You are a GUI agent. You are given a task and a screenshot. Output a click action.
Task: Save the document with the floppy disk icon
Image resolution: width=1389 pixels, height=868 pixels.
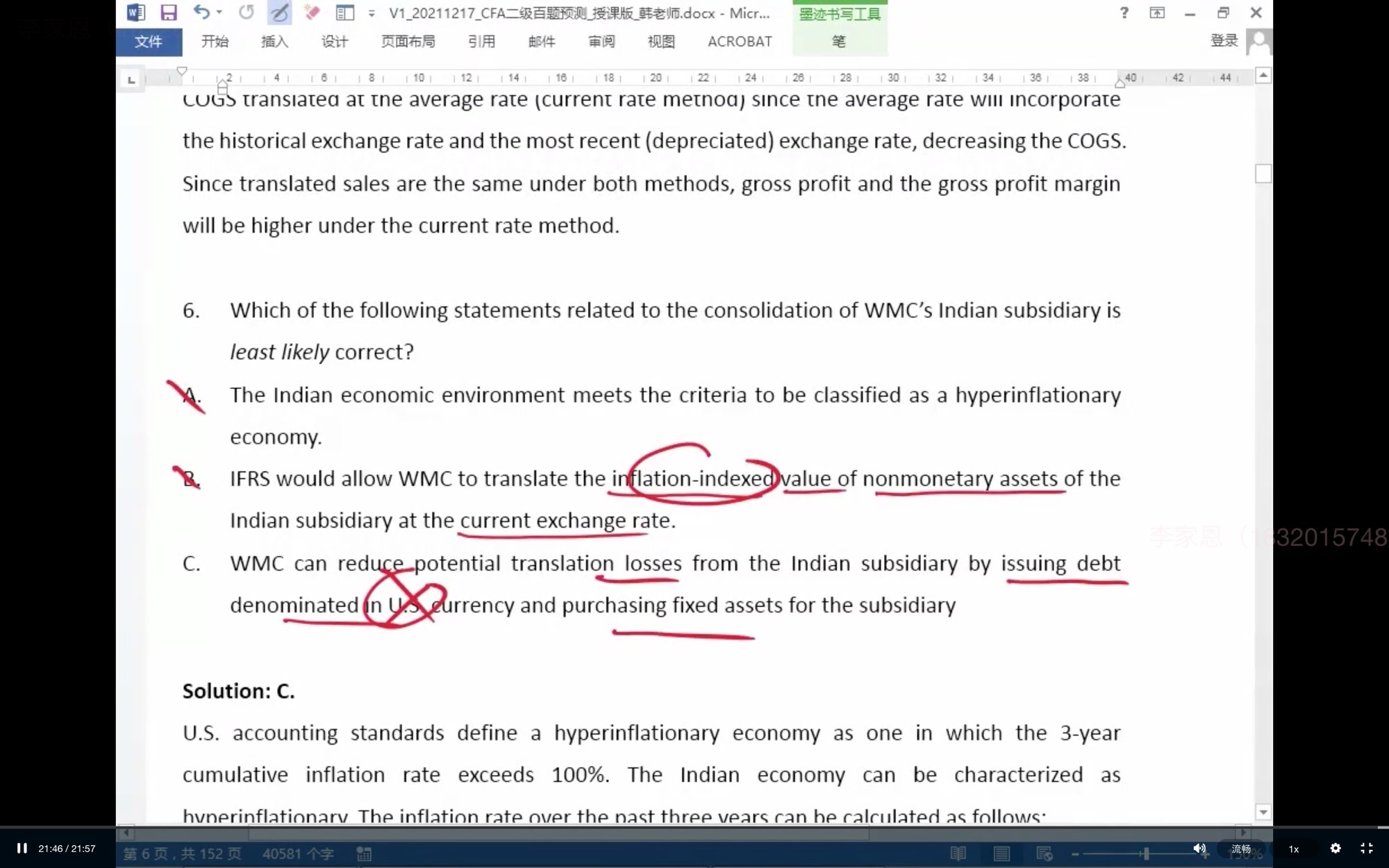(x=168, y=12)
